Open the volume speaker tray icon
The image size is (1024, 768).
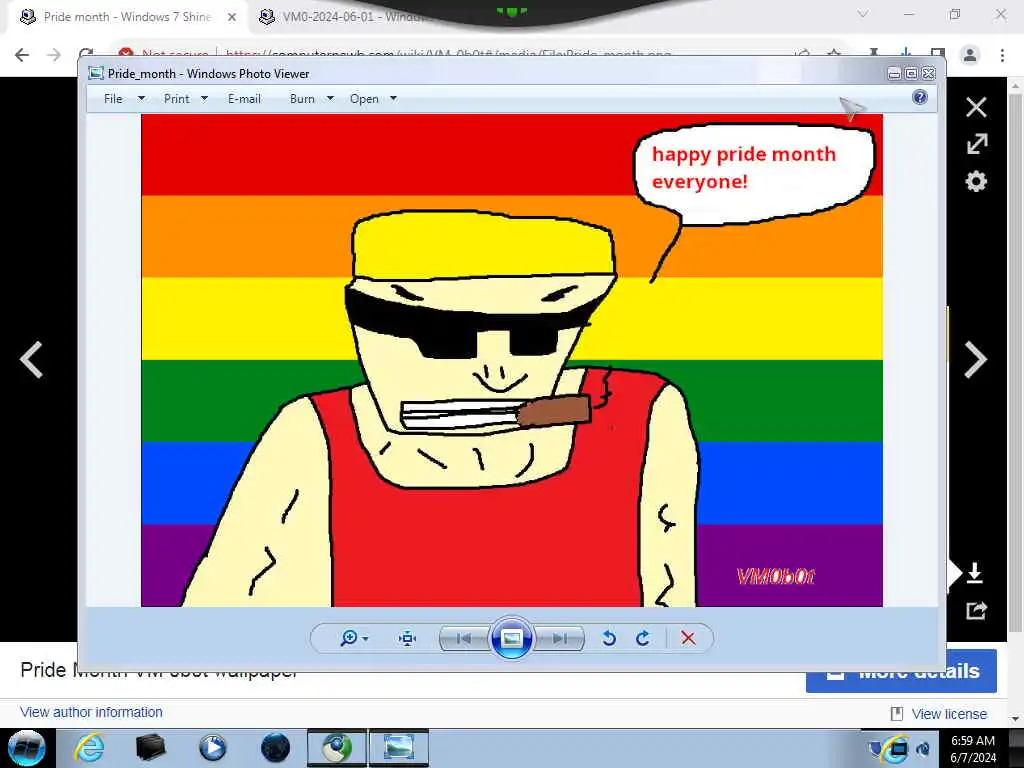click(923, 748)
